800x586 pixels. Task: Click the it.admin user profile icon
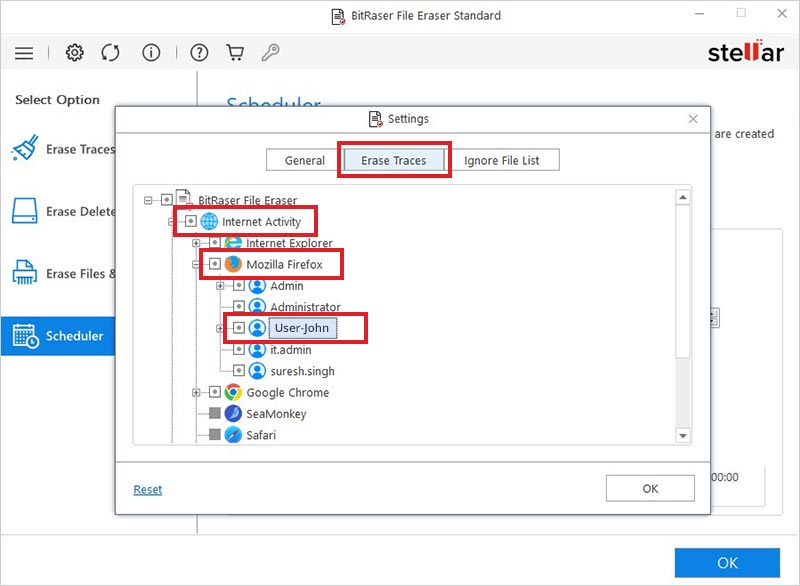click(257, 349)
